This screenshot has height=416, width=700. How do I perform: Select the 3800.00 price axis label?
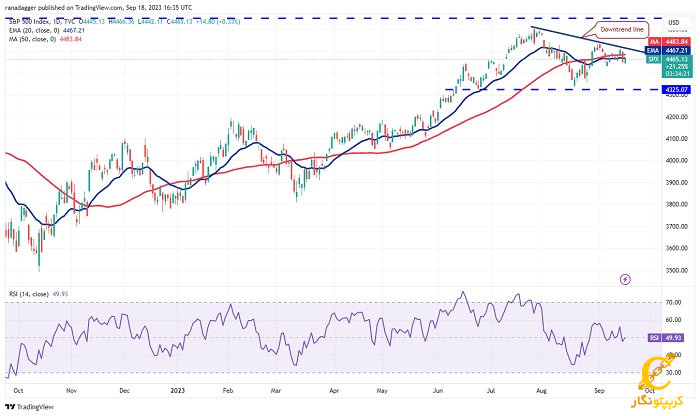pos(676,204)
